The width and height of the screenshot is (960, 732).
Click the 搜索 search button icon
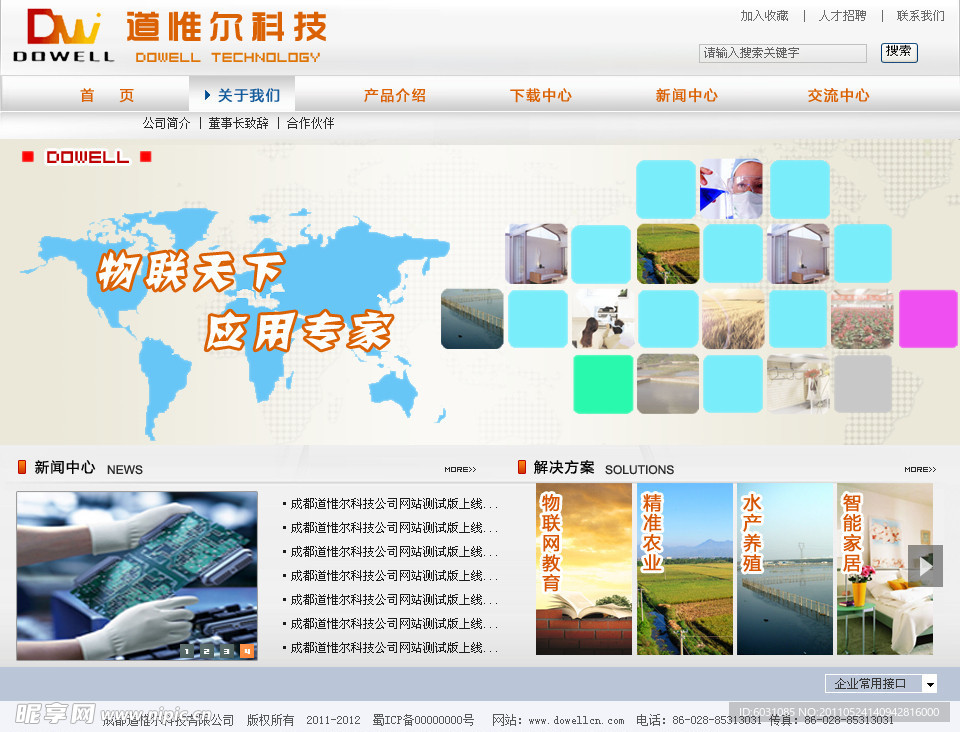point(899,53)
